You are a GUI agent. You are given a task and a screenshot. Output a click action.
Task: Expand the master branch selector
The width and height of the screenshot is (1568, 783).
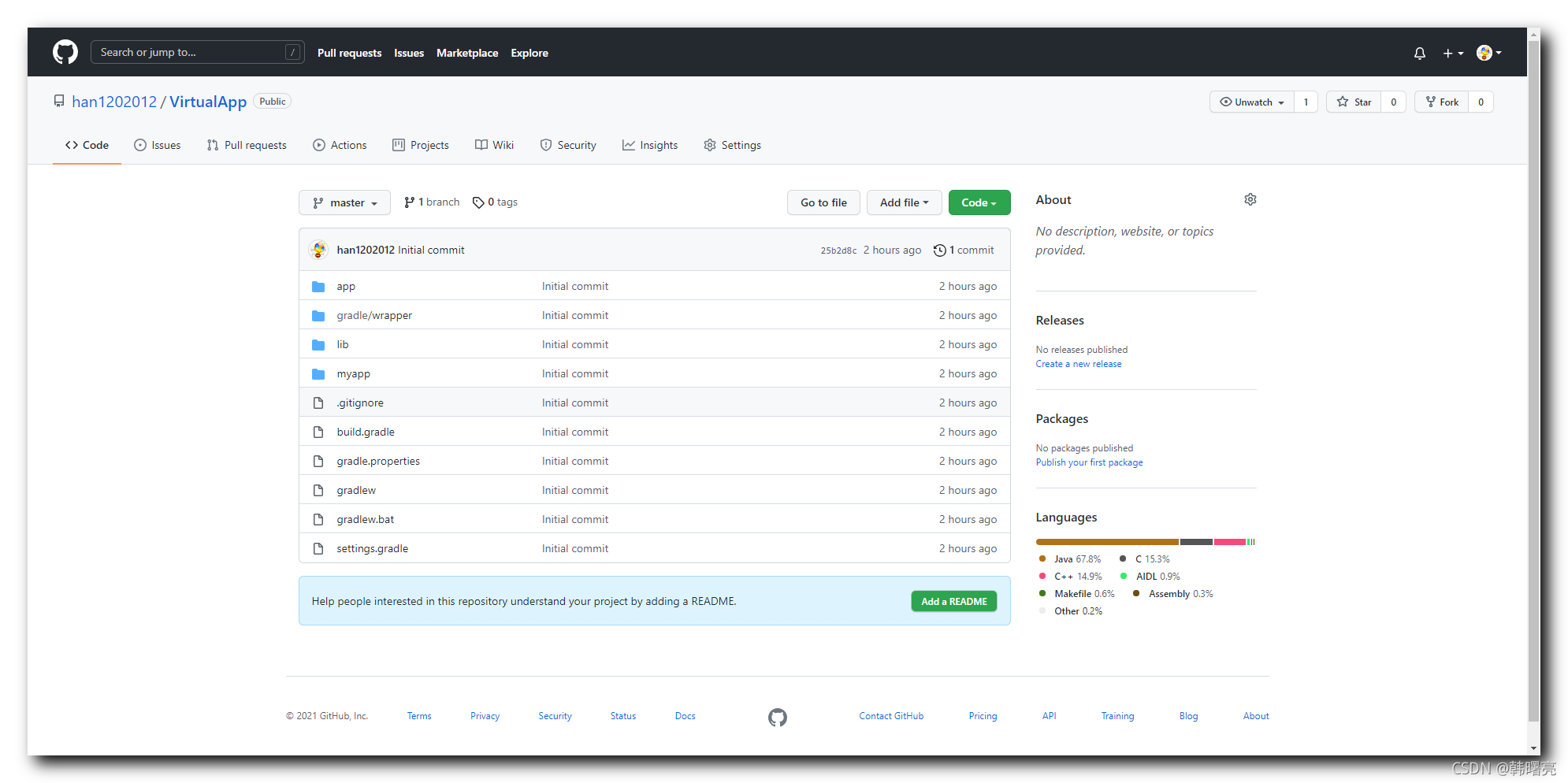(344, 202)
